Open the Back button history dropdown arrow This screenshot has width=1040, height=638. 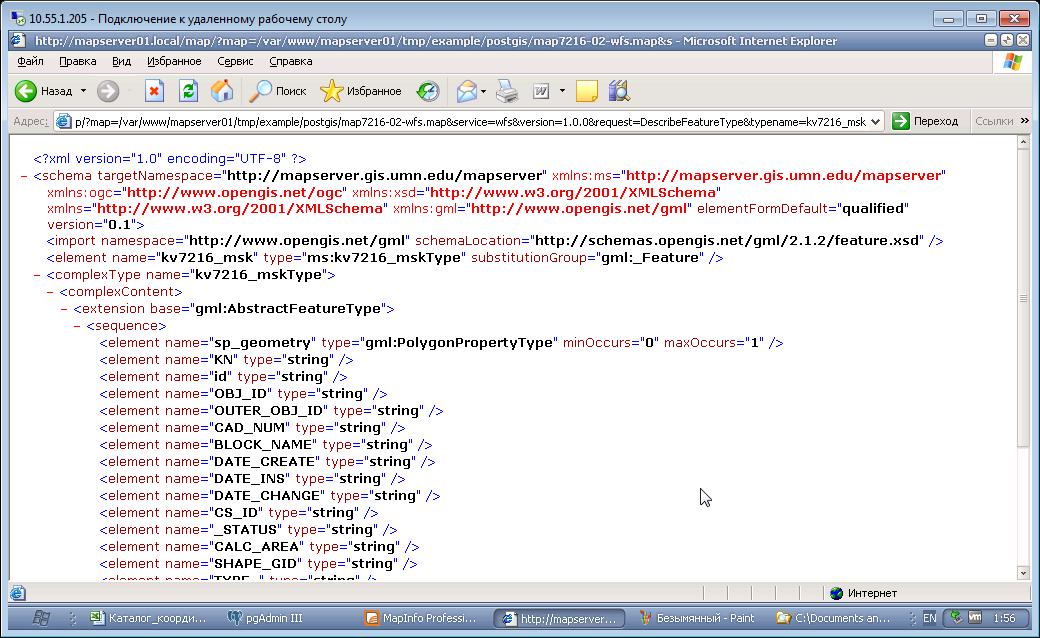click(83, 91)
